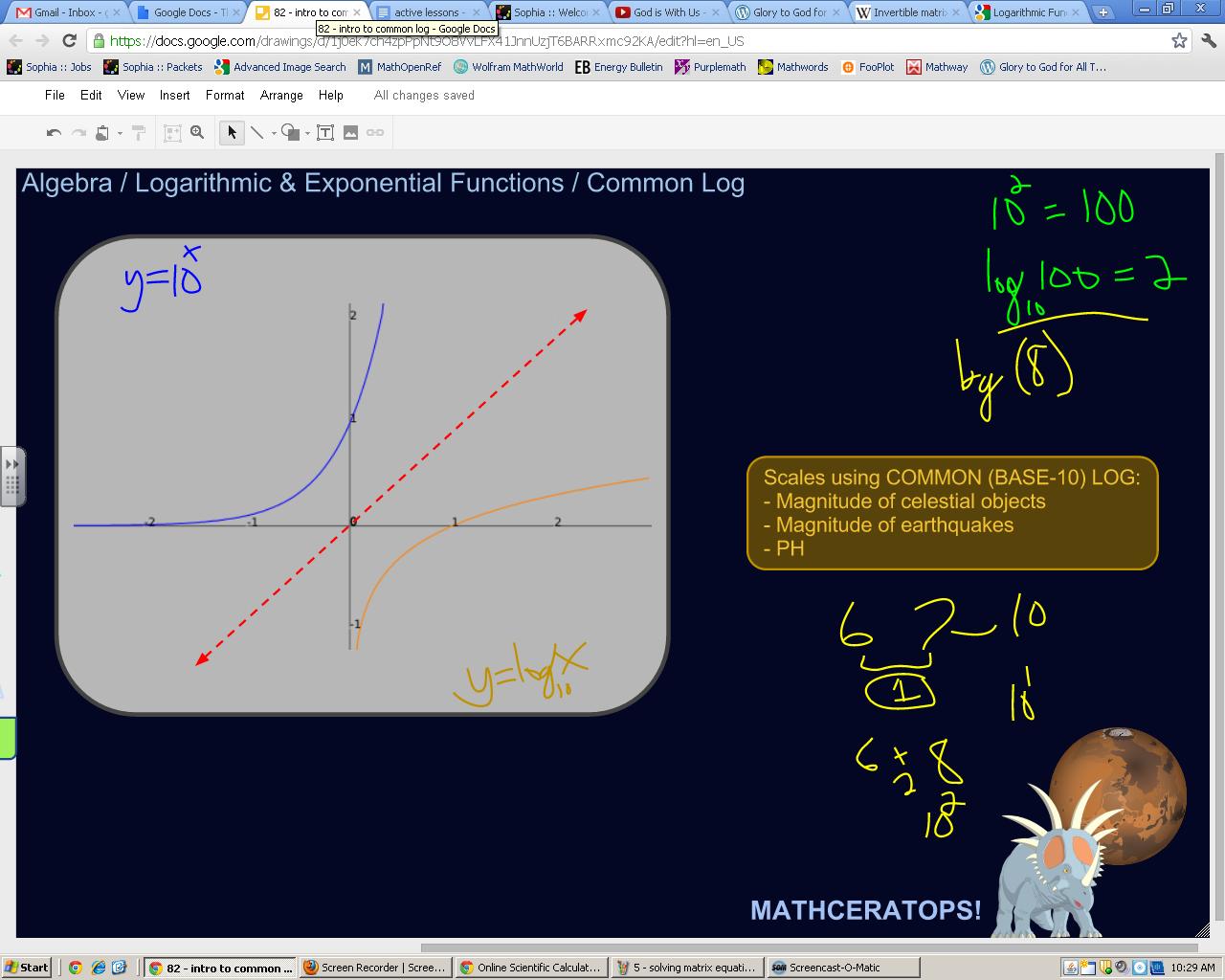Select the zoom magnifier tool

(x=197, y=133)
